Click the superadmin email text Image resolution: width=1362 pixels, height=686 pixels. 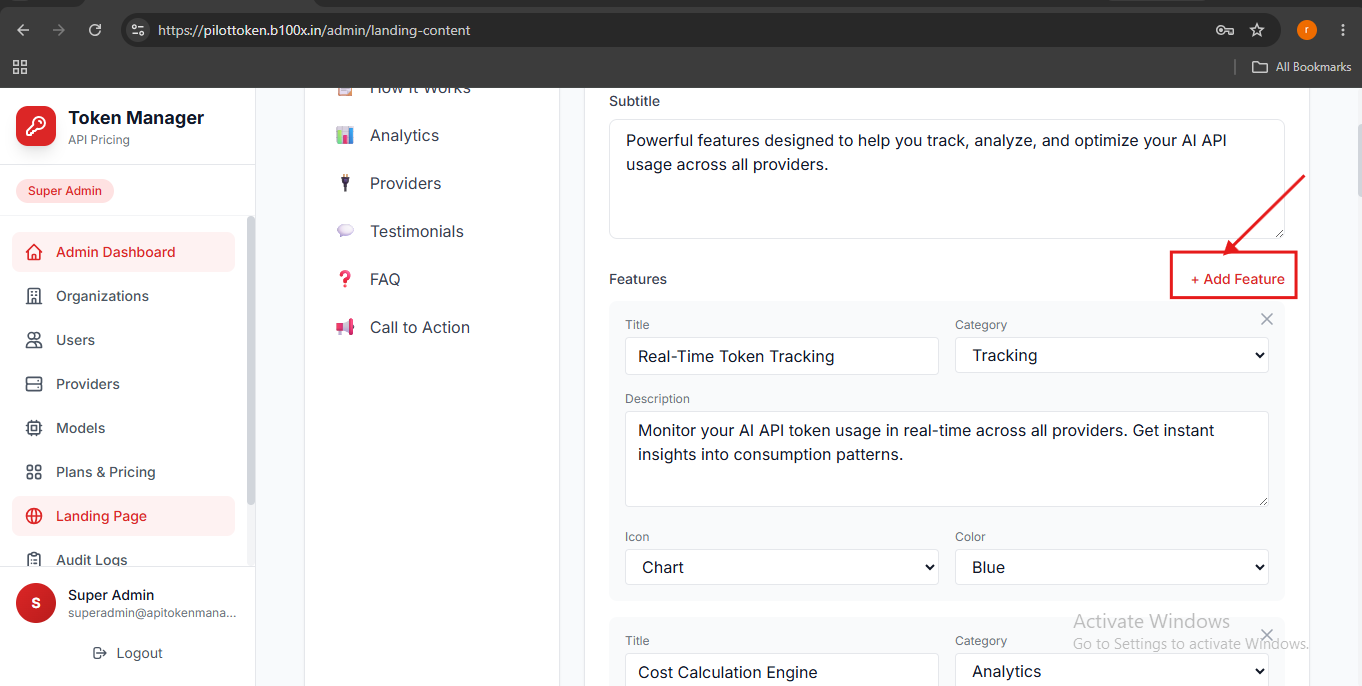[x=152, y=613]
